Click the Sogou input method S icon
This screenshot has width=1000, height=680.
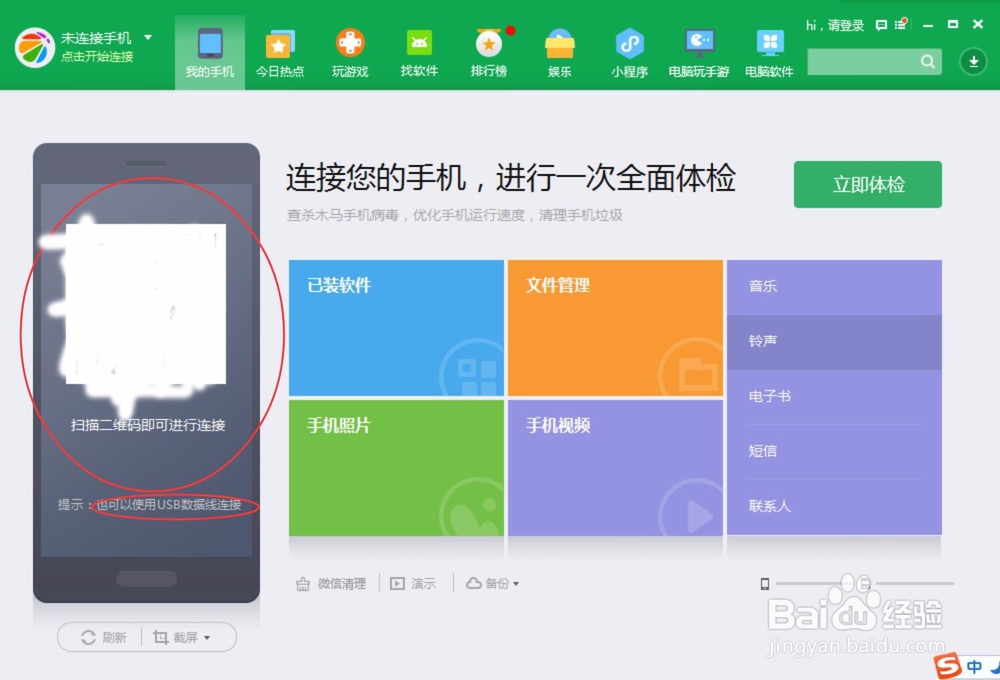tap(948, 666)
